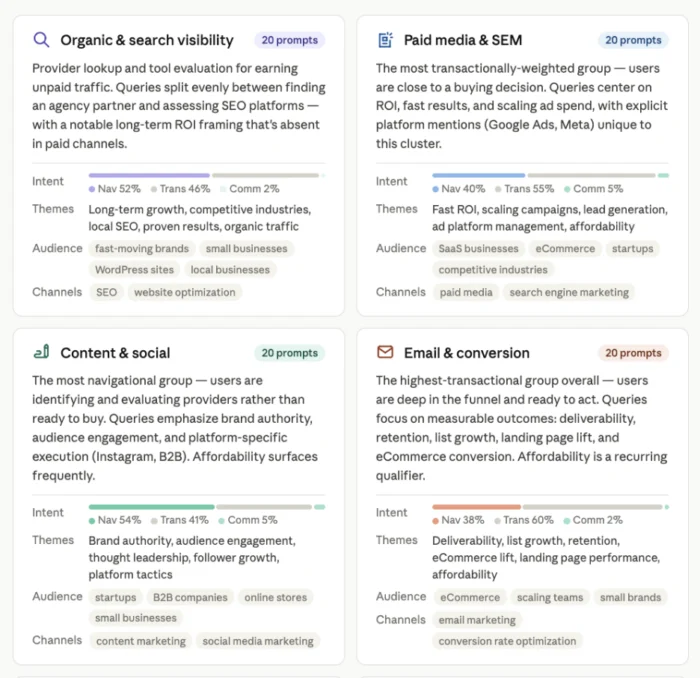Click the purple Nav 52% intent bar segment
Viewport: 700px width, 678px height.
coord(149,175)
